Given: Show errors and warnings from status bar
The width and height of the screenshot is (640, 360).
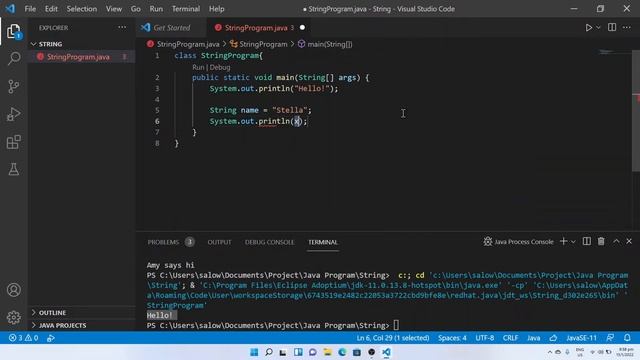Looking at the screenshot, I should [23, 338].
